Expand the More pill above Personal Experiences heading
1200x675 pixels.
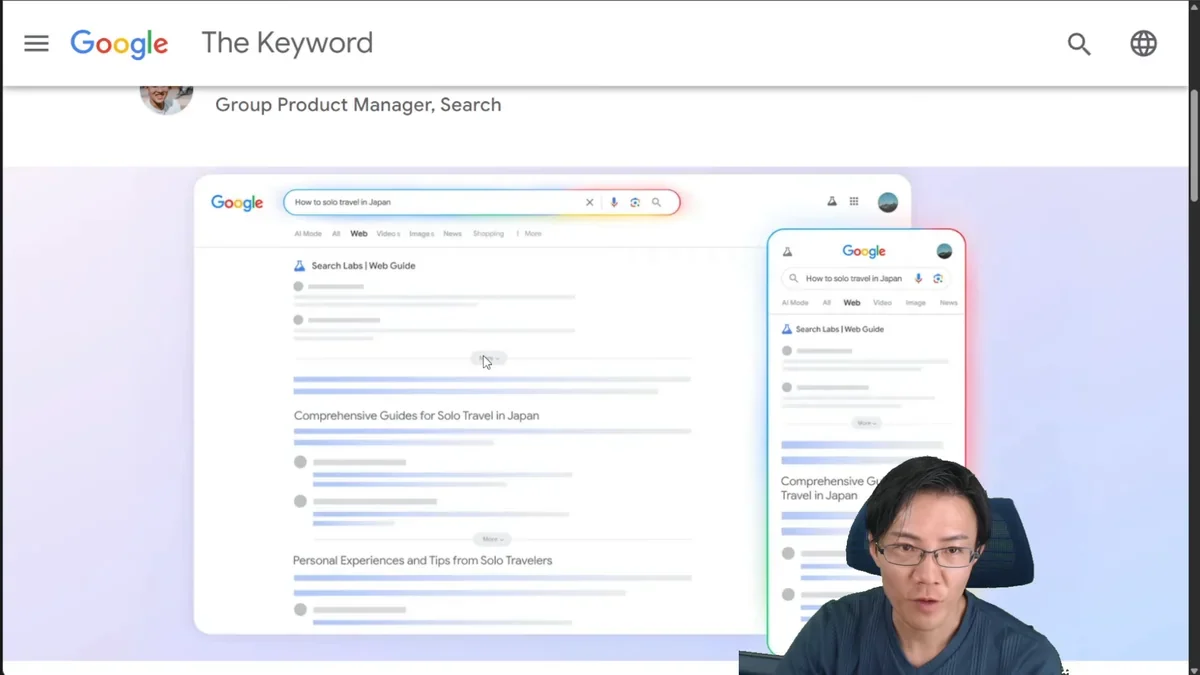tap(491, 539)
